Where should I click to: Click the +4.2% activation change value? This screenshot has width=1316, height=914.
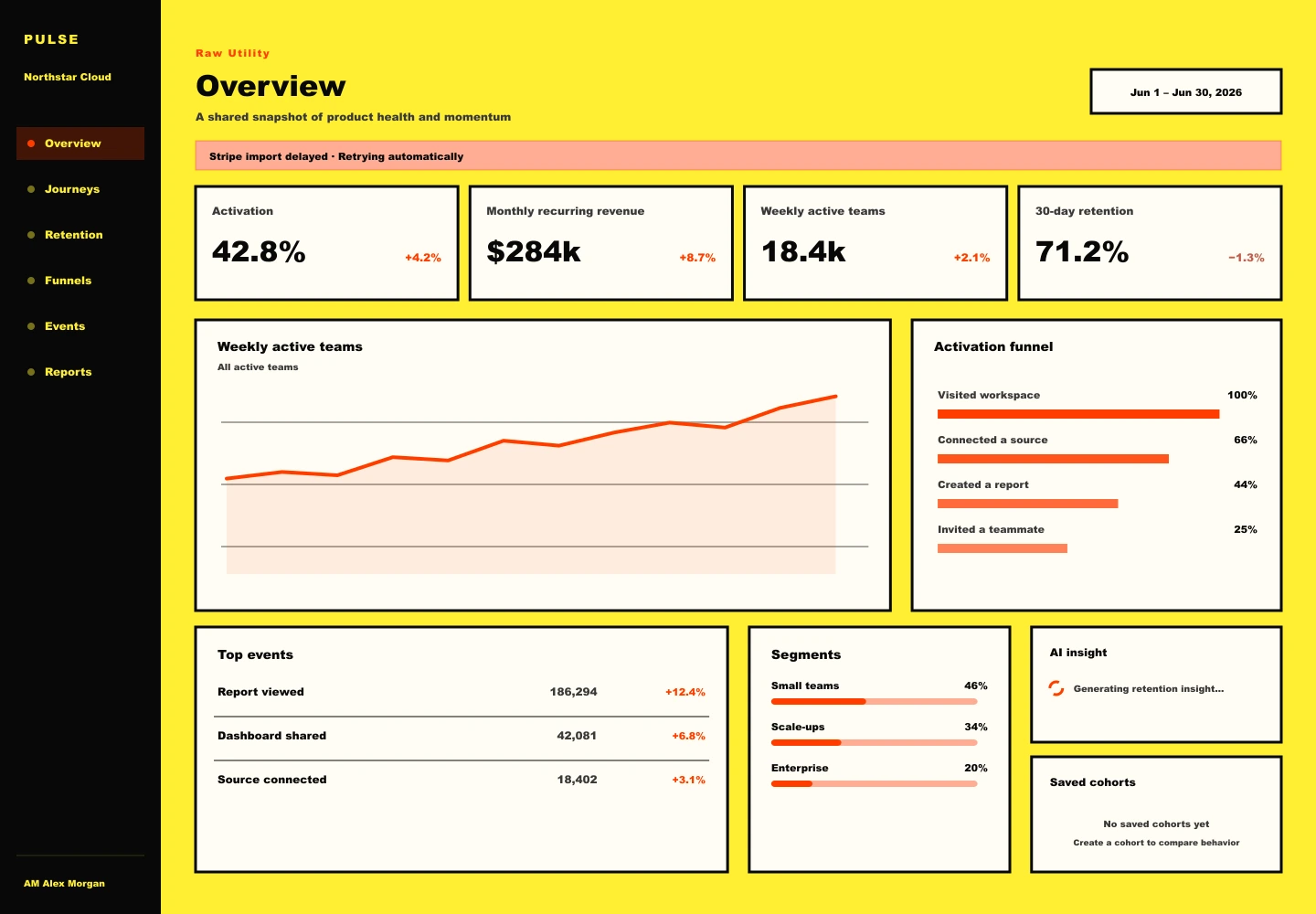(x=423, y=258)
